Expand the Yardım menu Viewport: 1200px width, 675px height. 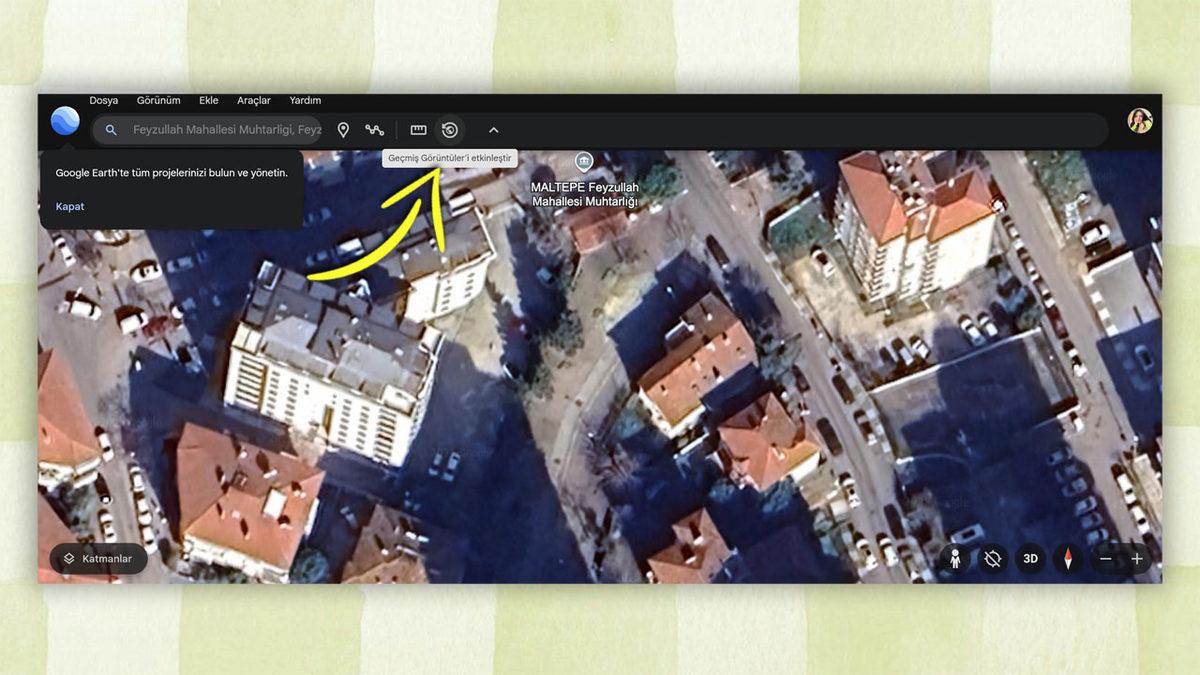(x=304, y=100)
